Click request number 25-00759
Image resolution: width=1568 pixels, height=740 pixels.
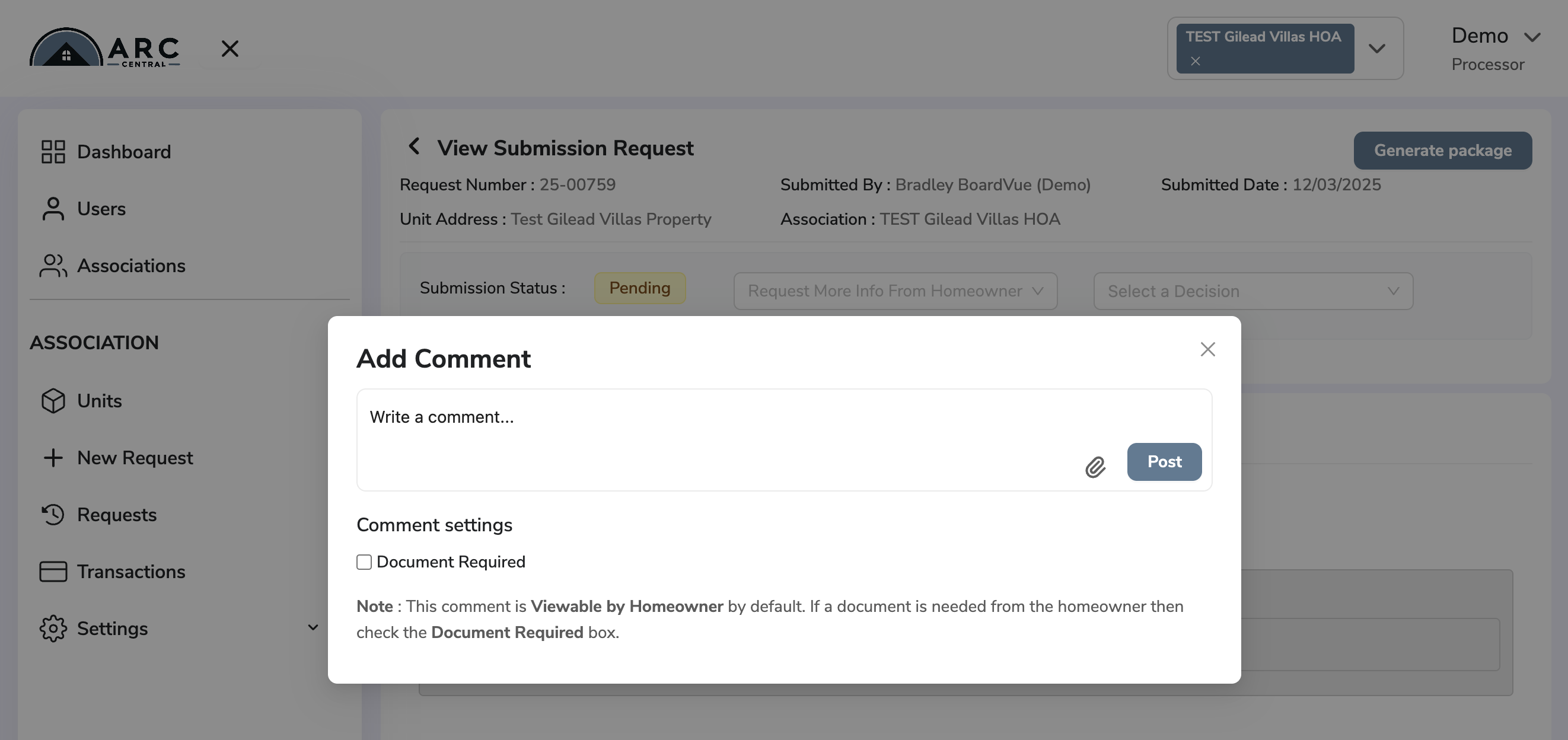577,184
